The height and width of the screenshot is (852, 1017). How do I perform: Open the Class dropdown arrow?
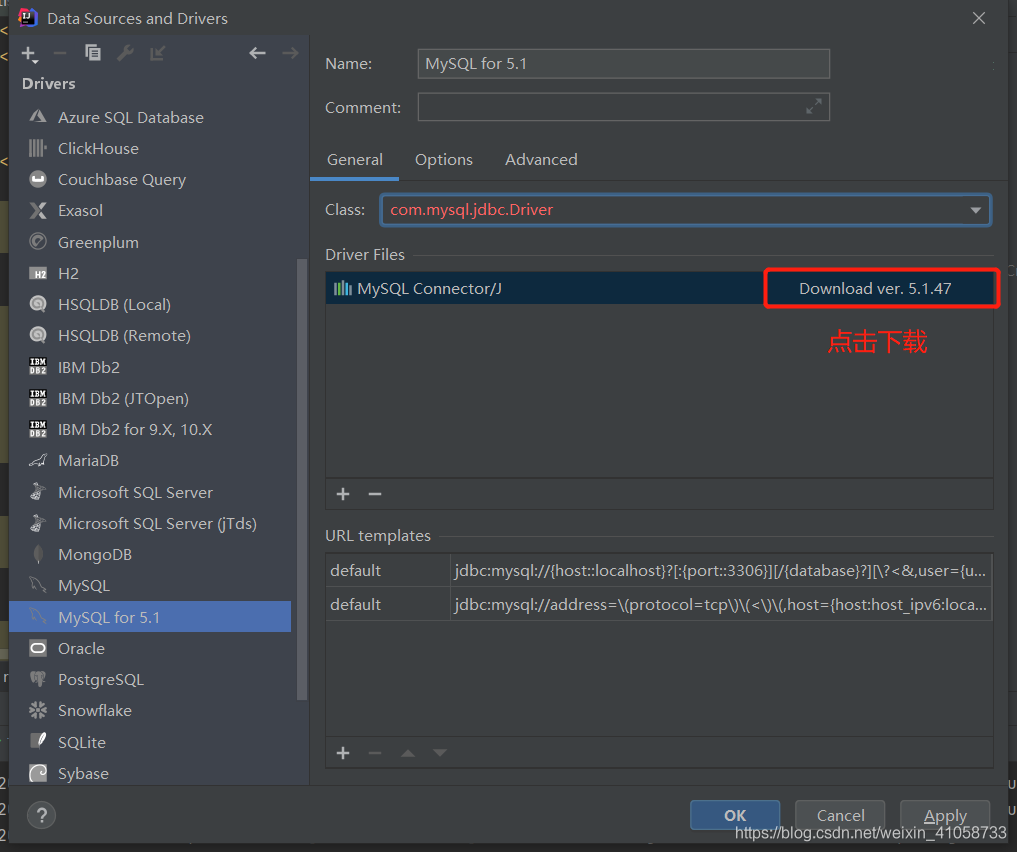coord(975,210)
